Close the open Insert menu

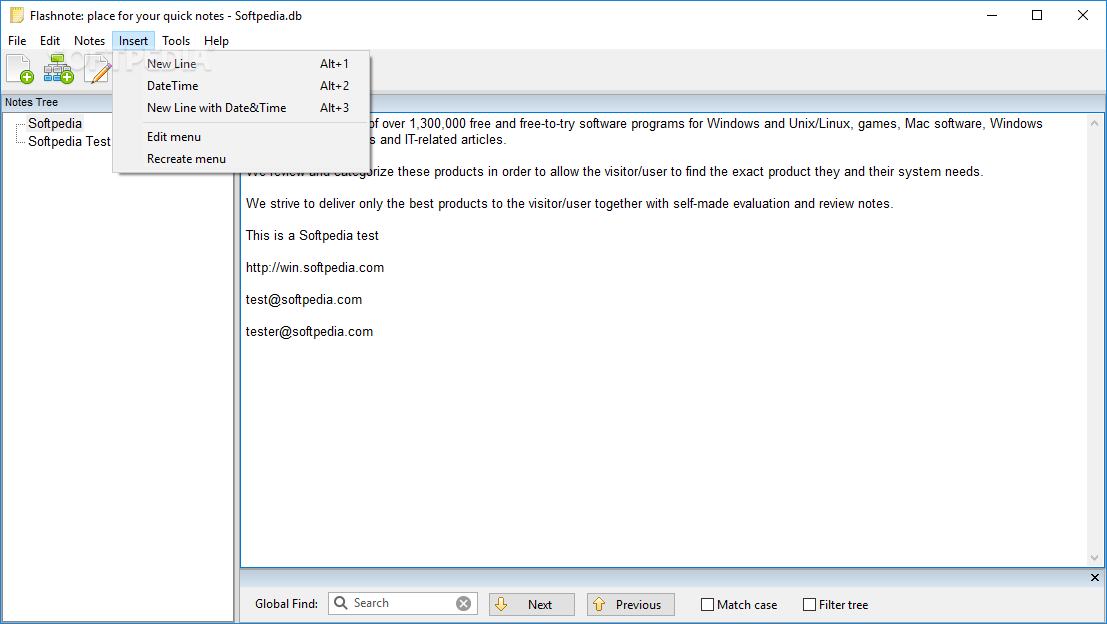(x=133, y=41)
